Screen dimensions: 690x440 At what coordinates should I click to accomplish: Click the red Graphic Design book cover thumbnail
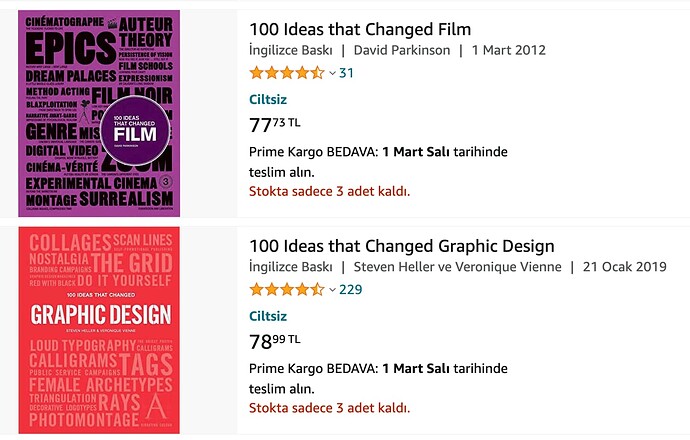point(99,330)
